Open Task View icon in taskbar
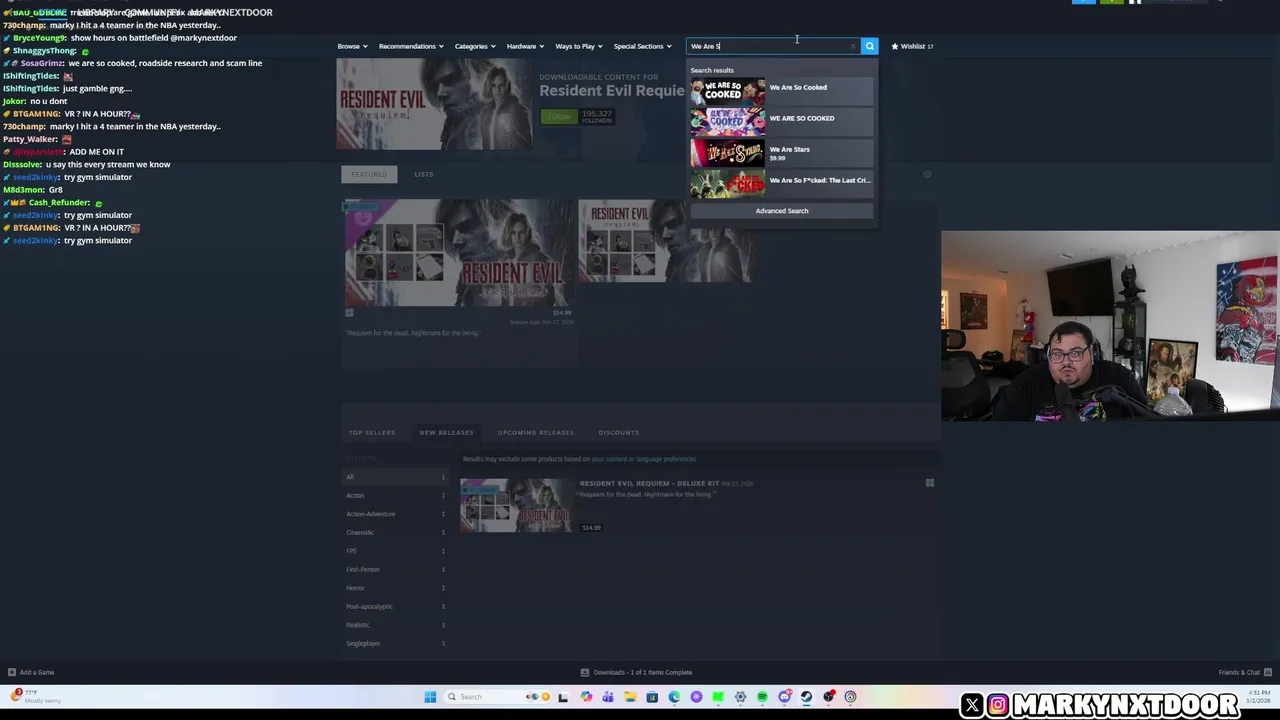This screenshot has width=1280, height=720. [x=563, y=697]
